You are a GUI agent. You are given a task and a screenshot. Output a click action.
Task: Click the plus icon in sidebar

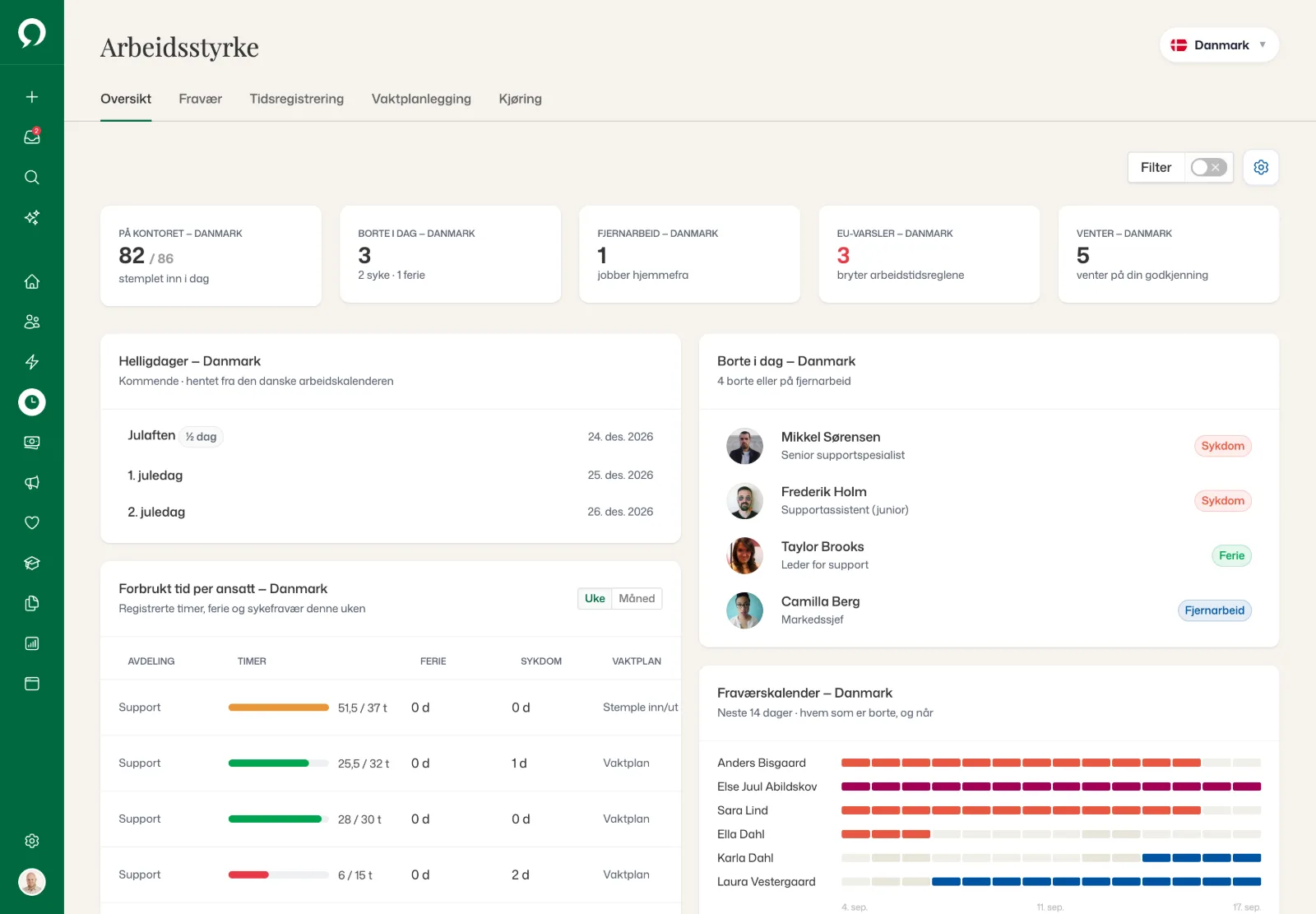pos(32,97)
